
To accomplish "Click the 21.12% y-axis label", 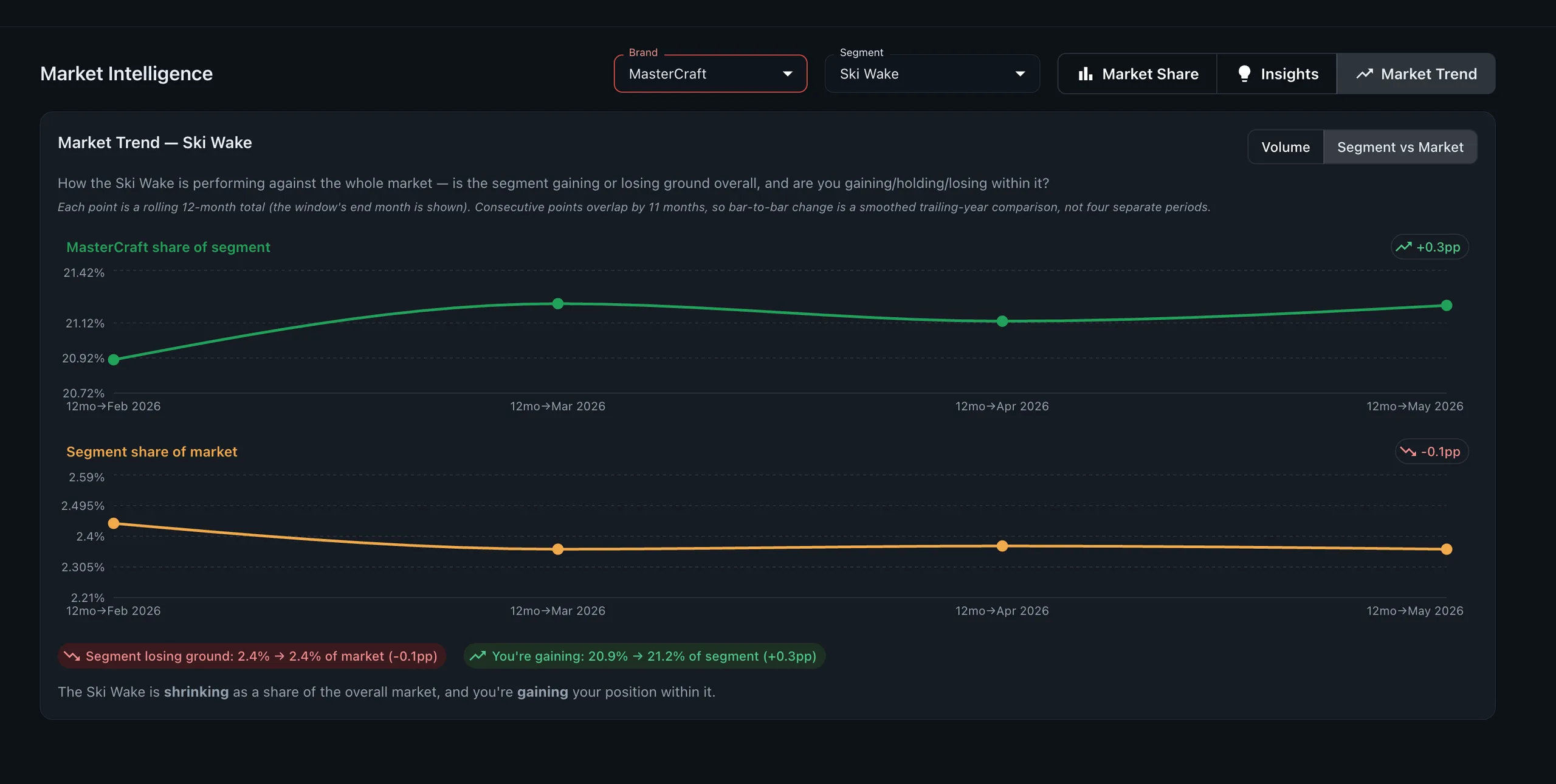I will point(85,323).
